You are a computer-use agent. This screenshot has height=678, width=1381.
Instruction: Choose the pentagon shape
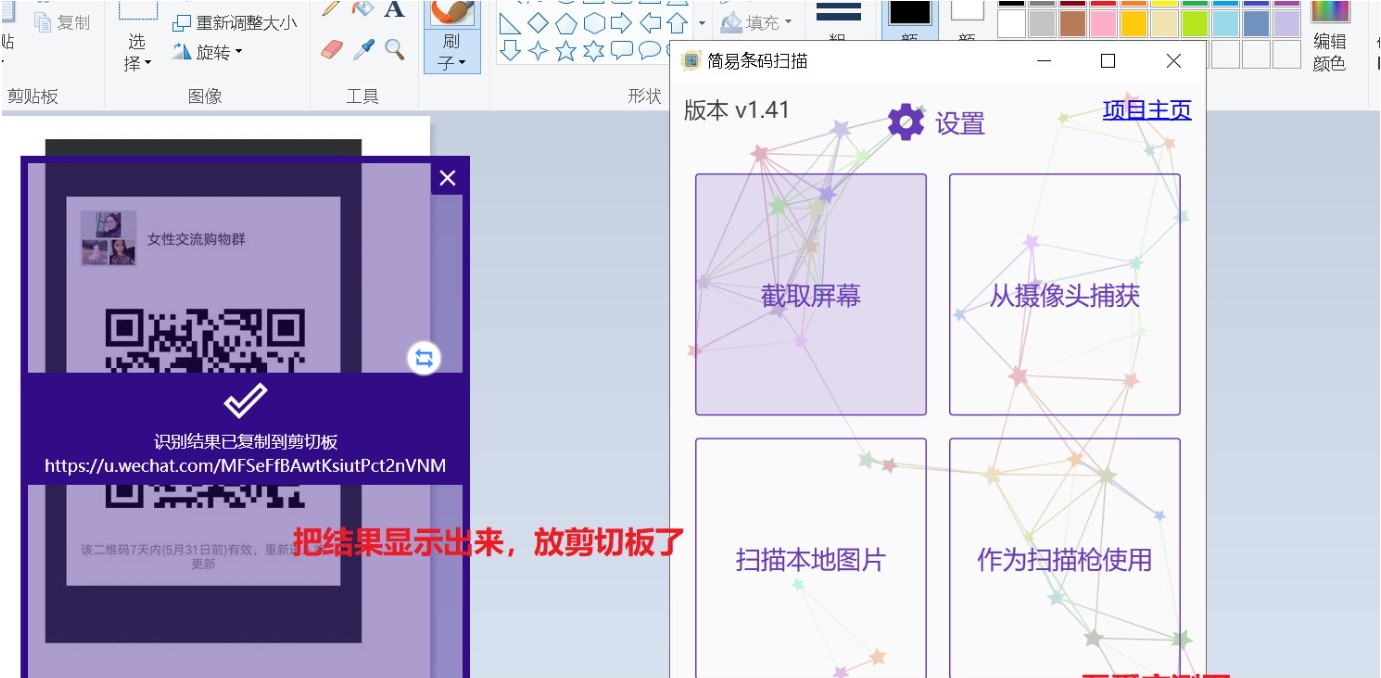tap(566, 23)
